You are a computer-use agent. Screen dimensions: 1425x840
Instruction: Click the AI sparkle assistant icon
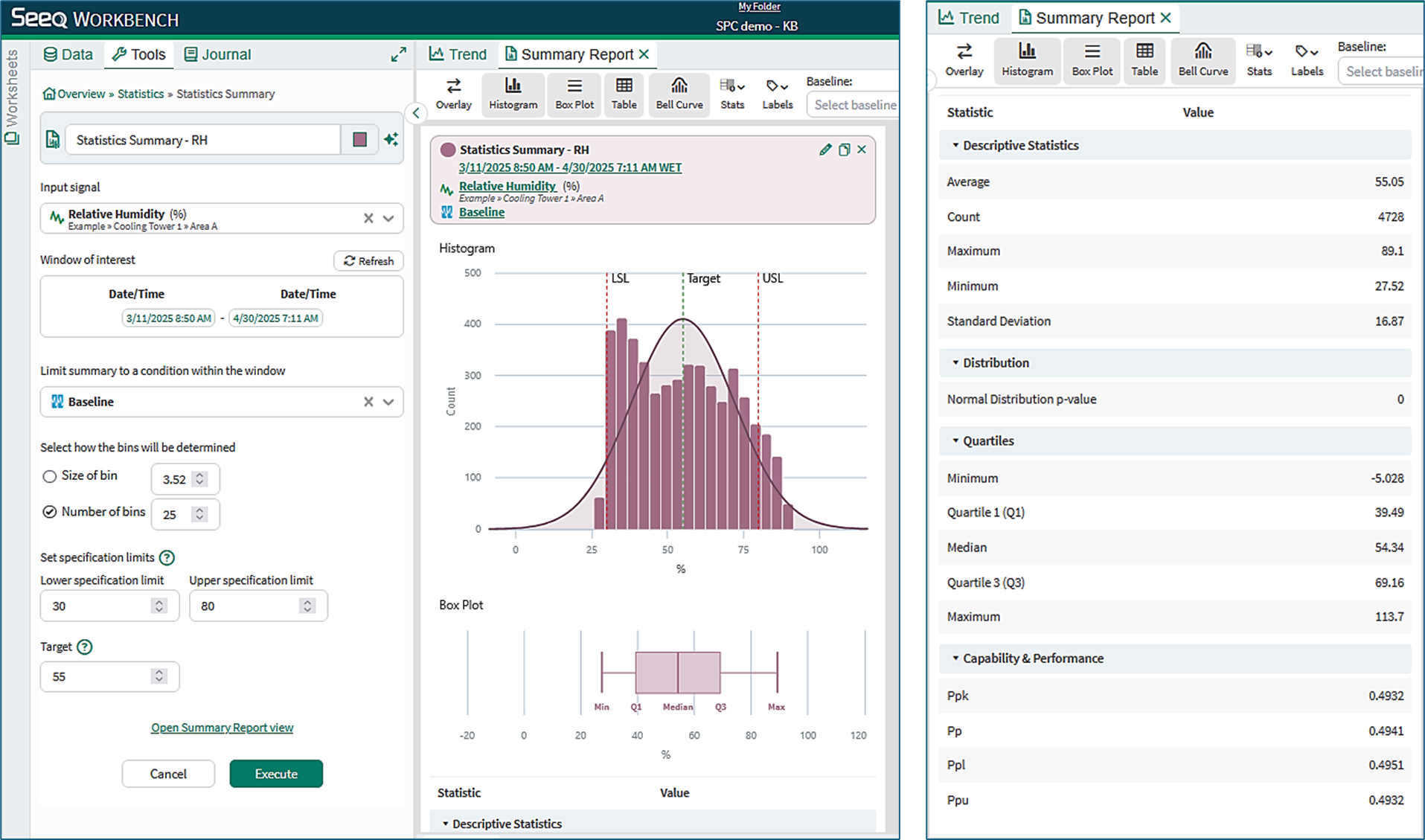[x=391, y=140]
